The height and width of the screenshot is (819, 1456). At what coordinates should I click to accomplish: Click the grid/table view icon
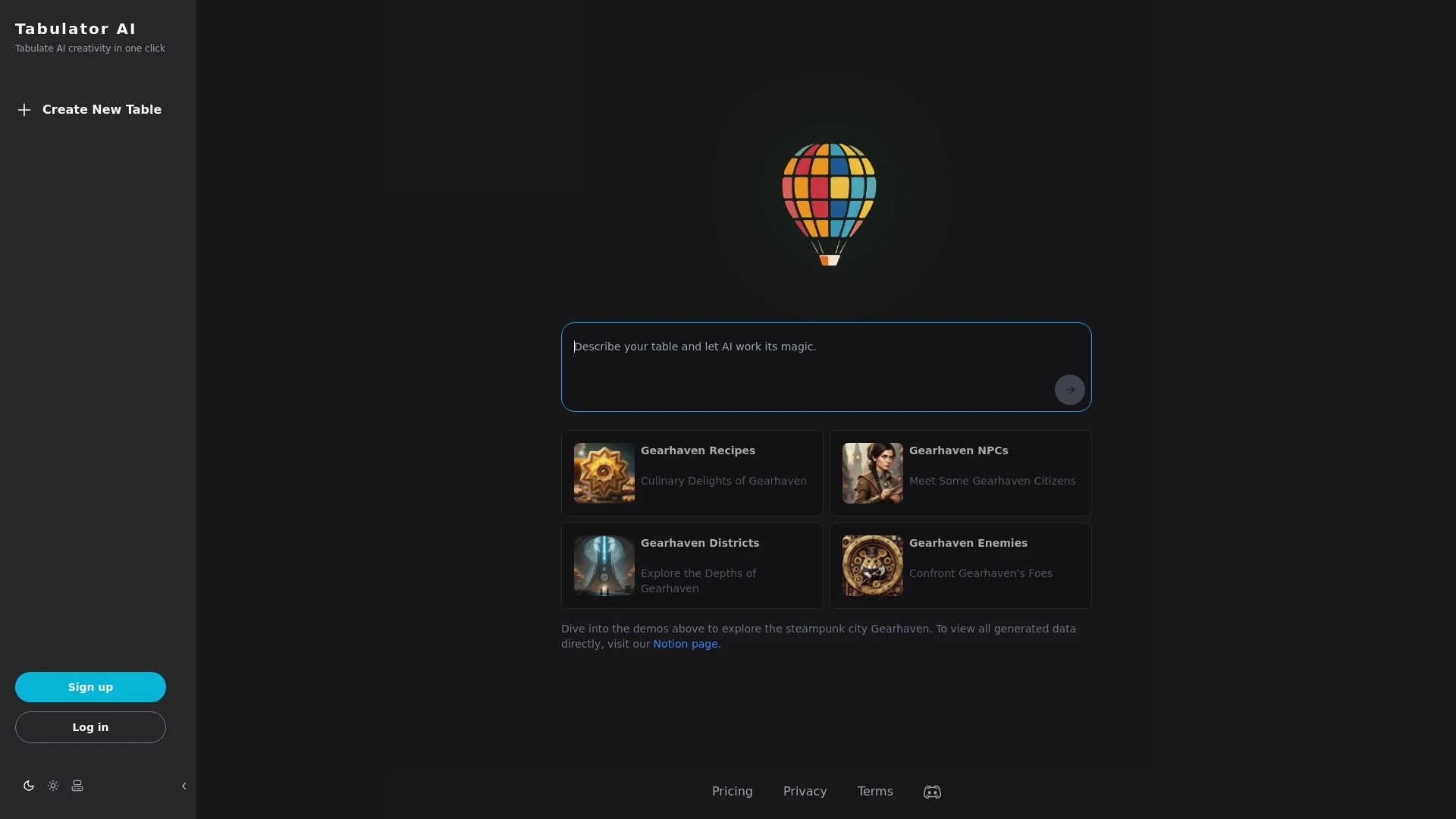pyautogui.click(x=77, y=785)
